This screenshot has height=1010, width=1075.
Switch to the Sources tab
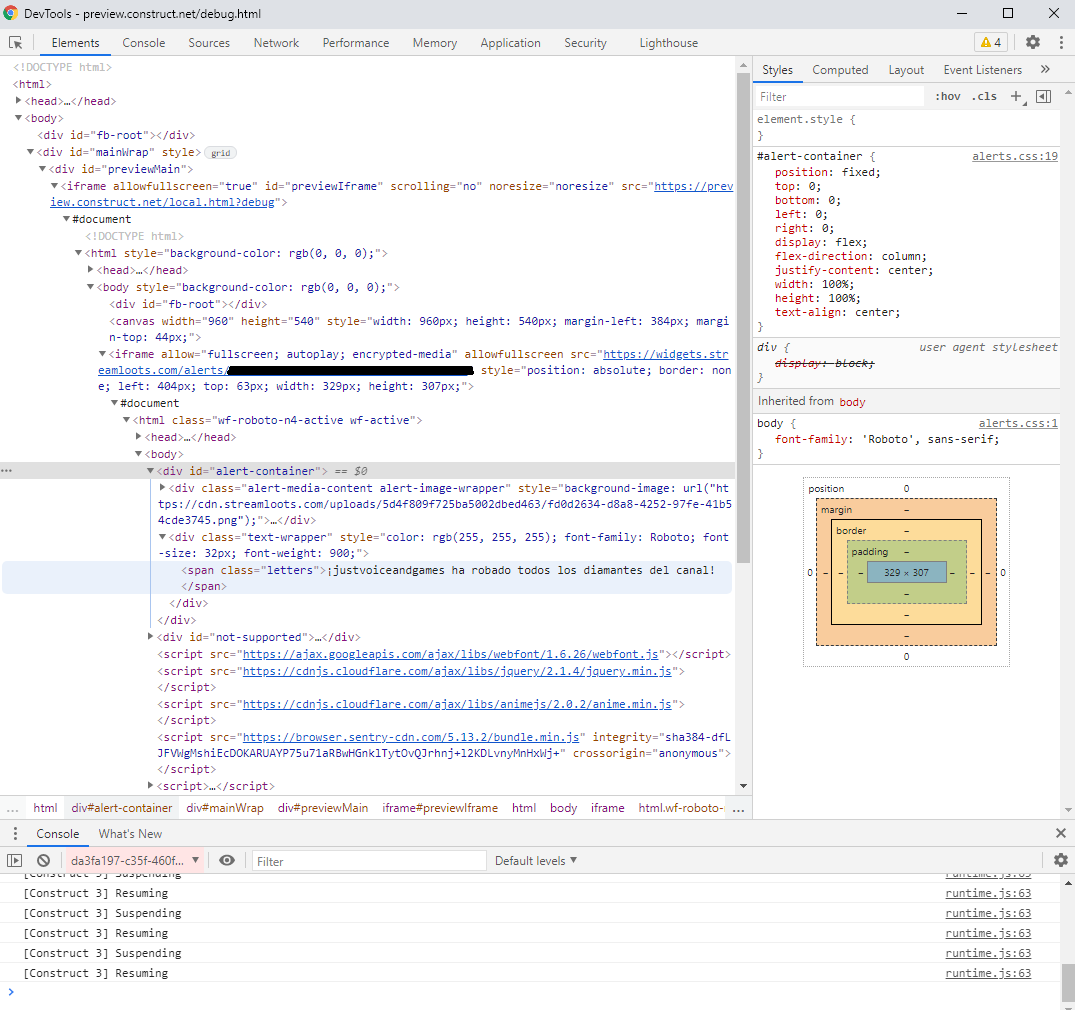click(209, 43)
